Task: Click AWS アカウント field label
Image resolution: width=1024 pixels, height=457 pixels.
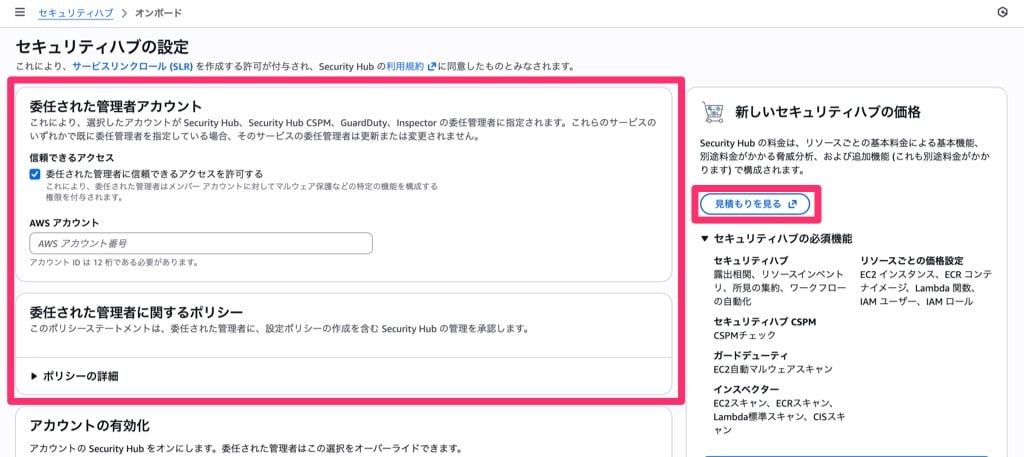Action: pyautogui.click(x=65, y=223)
